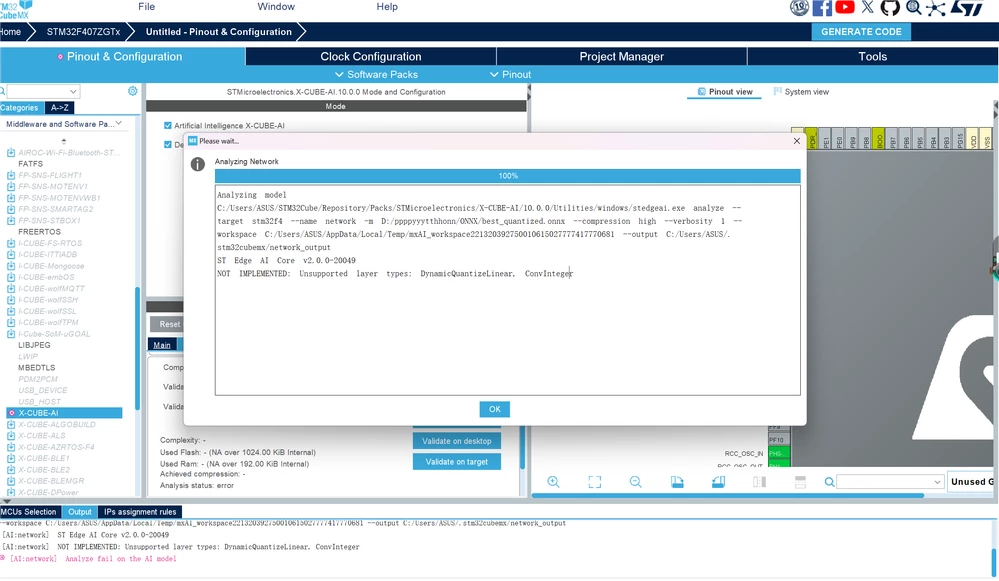The width and height of the screenshot is (999, 581).
Task: Open the Facebook icon in the header
Action: pos(822,8)
